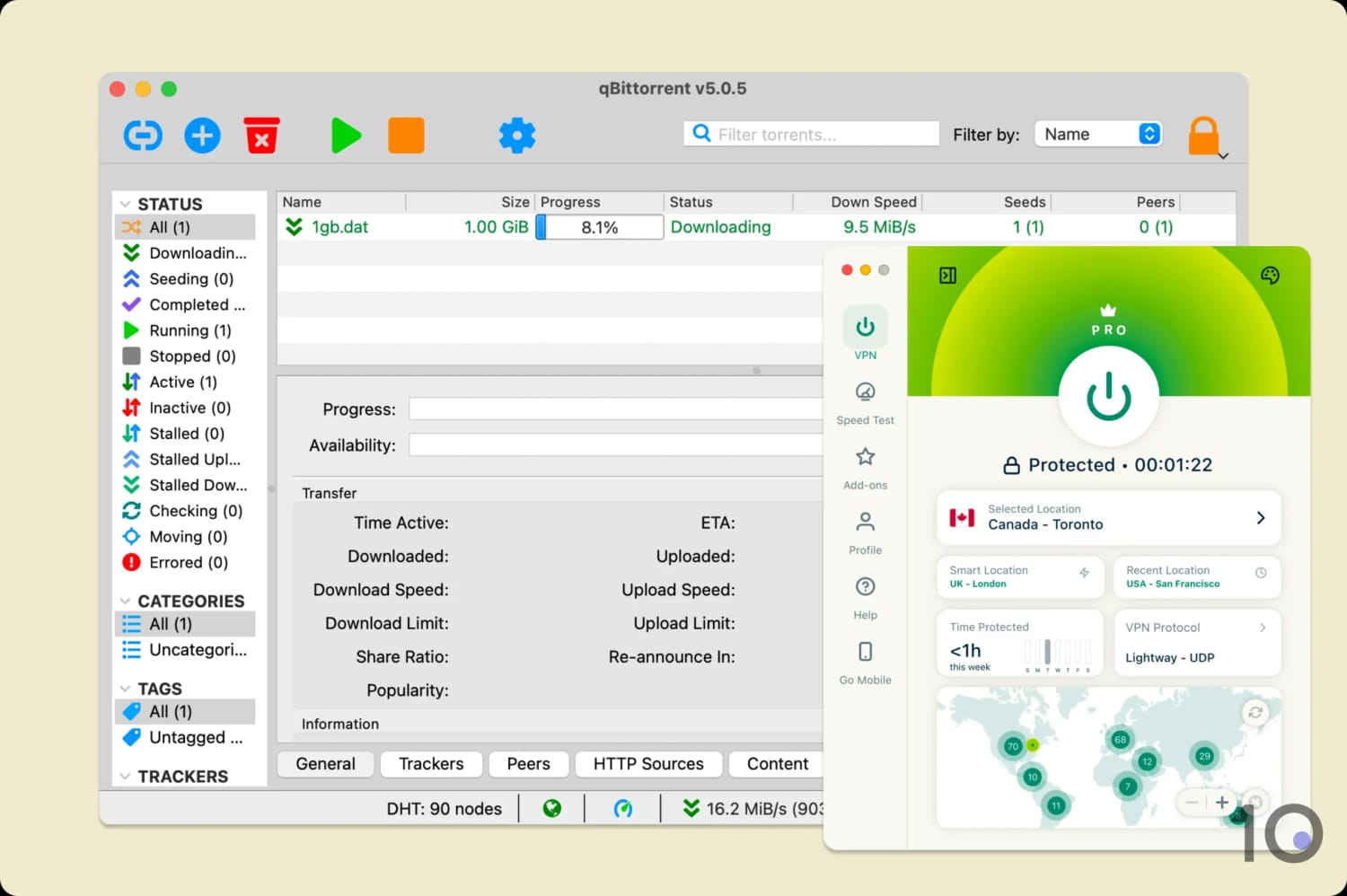
Task: Select the 1gb.dat torrent row
Action: tap(756, 227)
